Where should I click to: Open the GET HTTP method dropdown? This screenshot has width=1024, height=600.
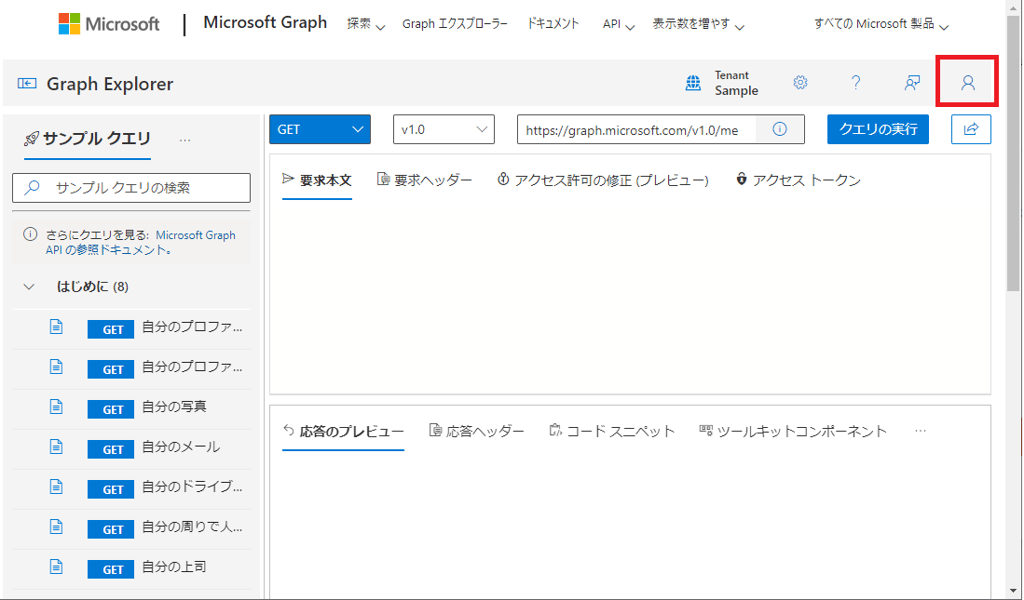coord(320,129)
